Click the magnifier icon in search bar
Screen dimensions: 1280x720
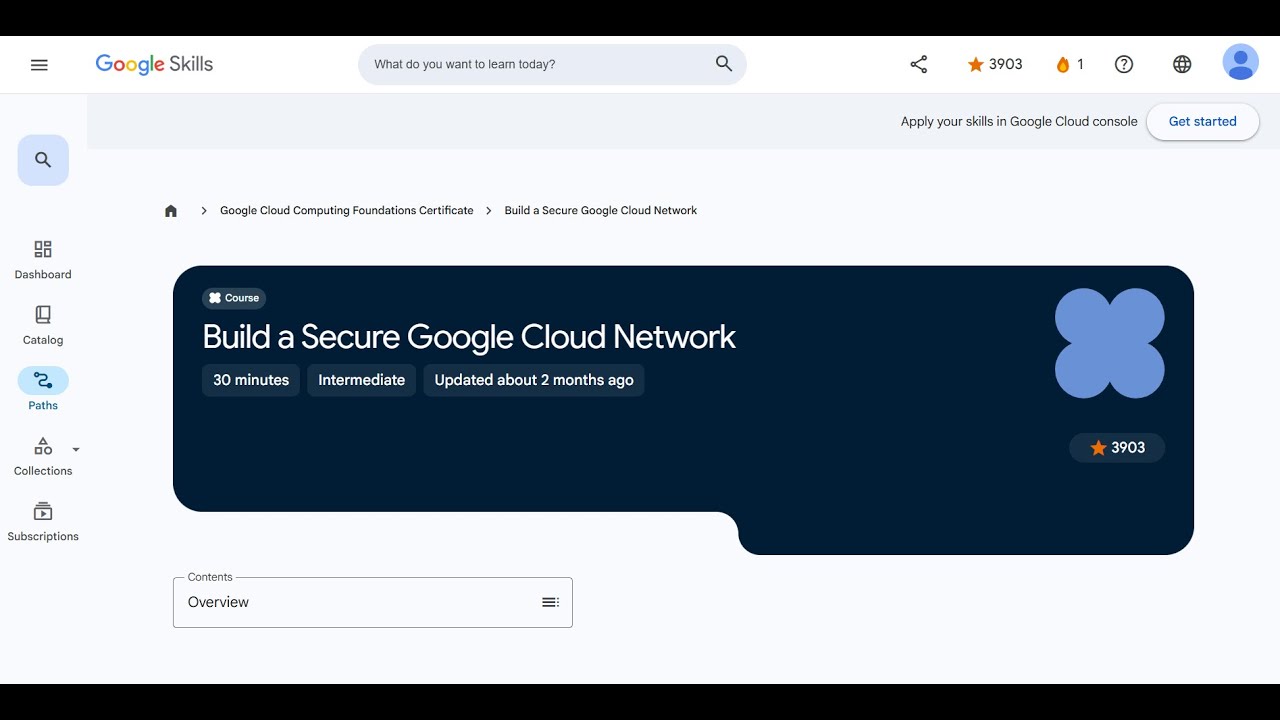pos(724,64)
